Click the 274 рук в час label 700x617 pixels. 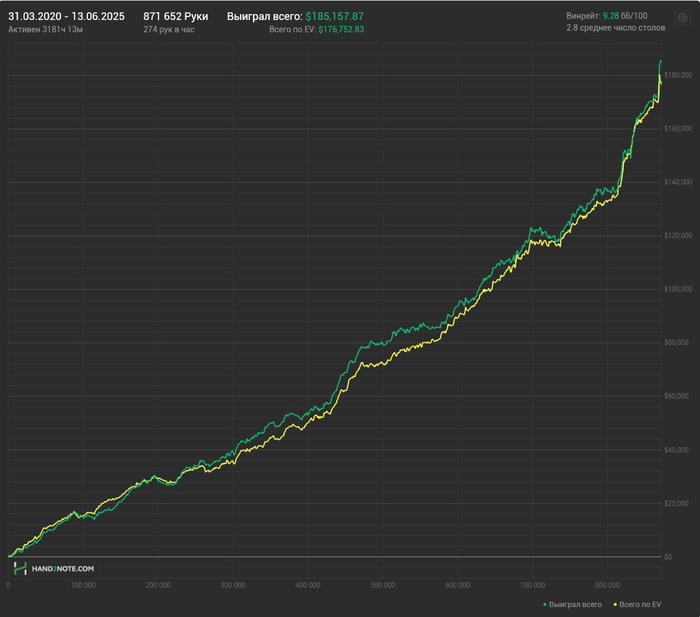[x=169, y=29]
